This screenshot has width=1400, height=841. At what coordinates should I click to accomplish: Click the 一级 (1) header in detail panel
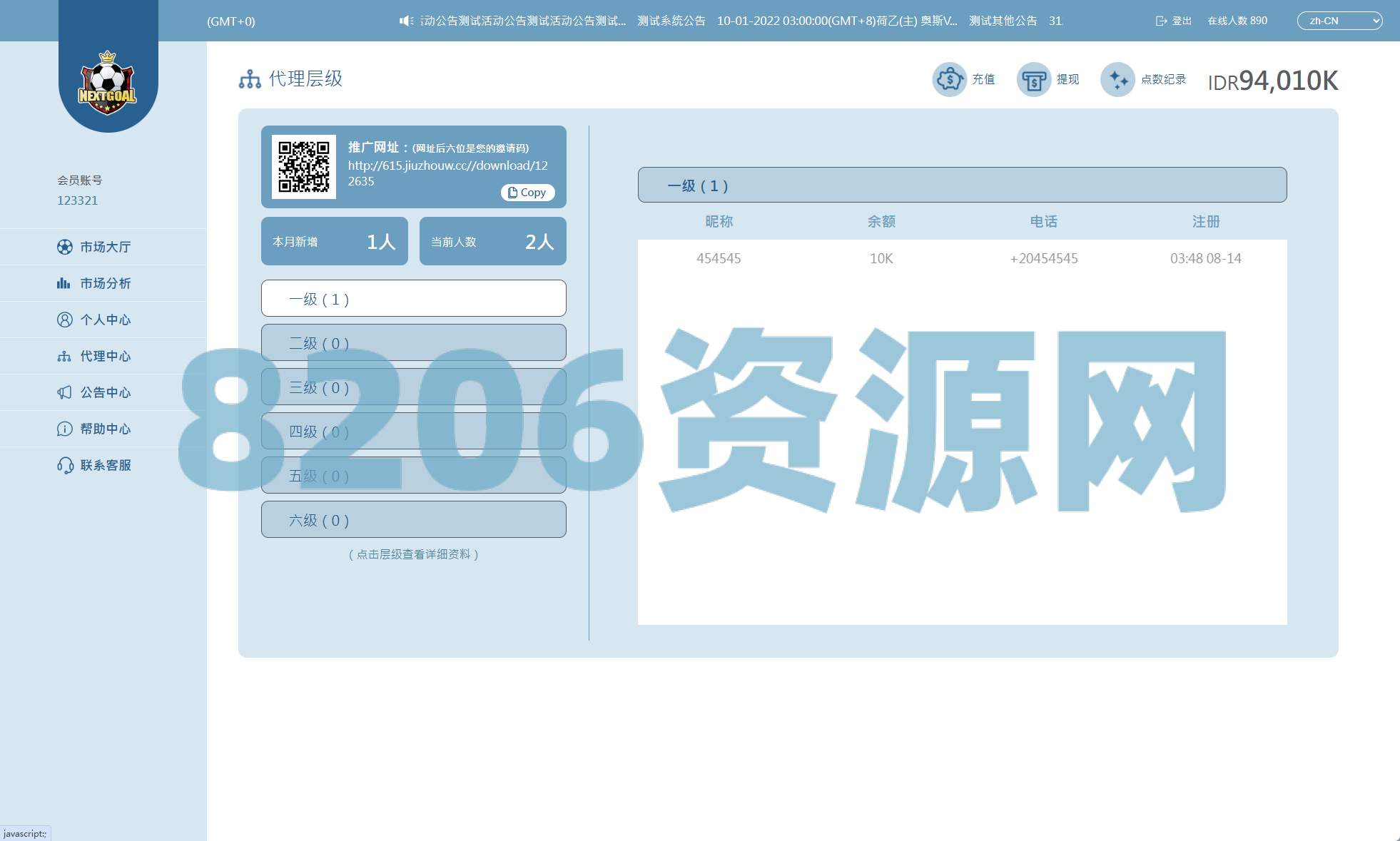click(963, 185)
